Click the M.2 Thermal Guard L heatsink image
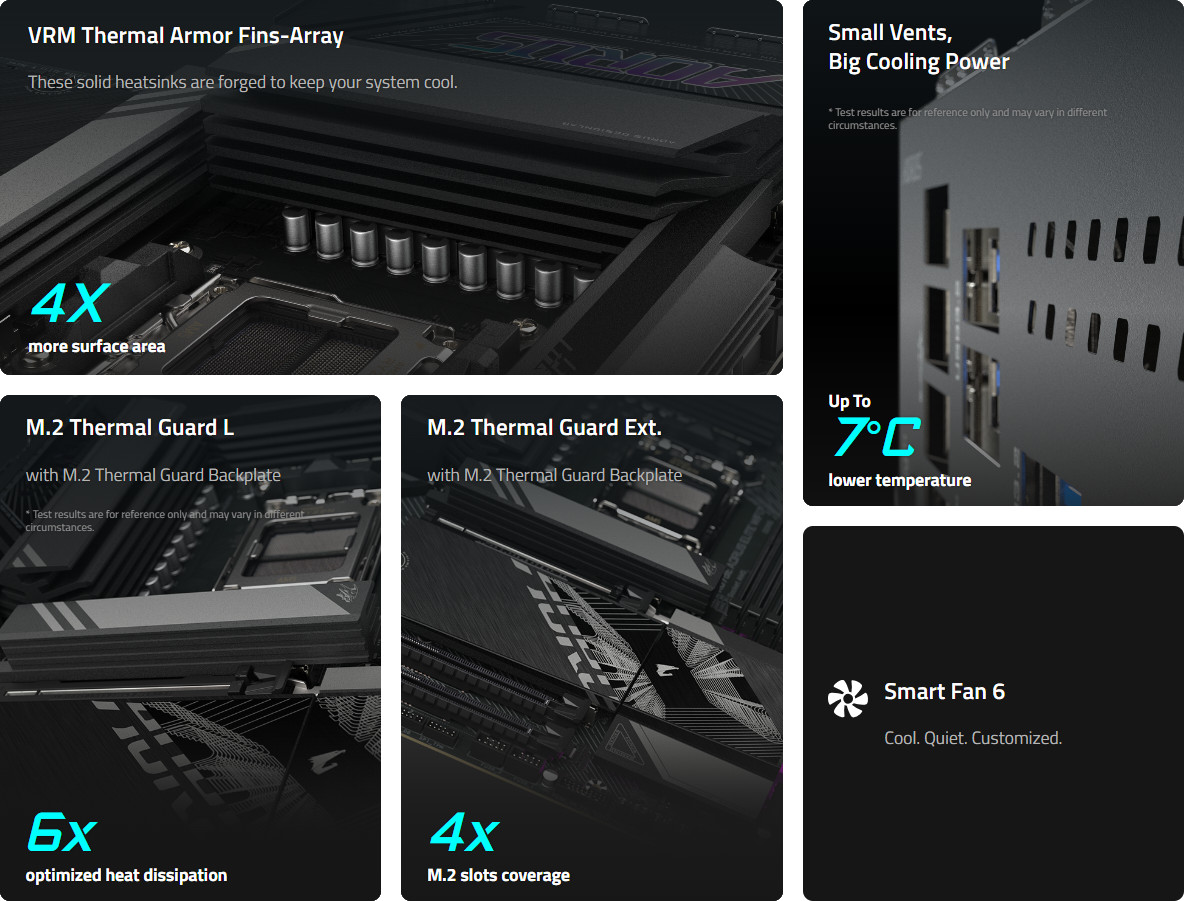The image size is (1184, 901). pyautogui.click(x=189, y=634)
